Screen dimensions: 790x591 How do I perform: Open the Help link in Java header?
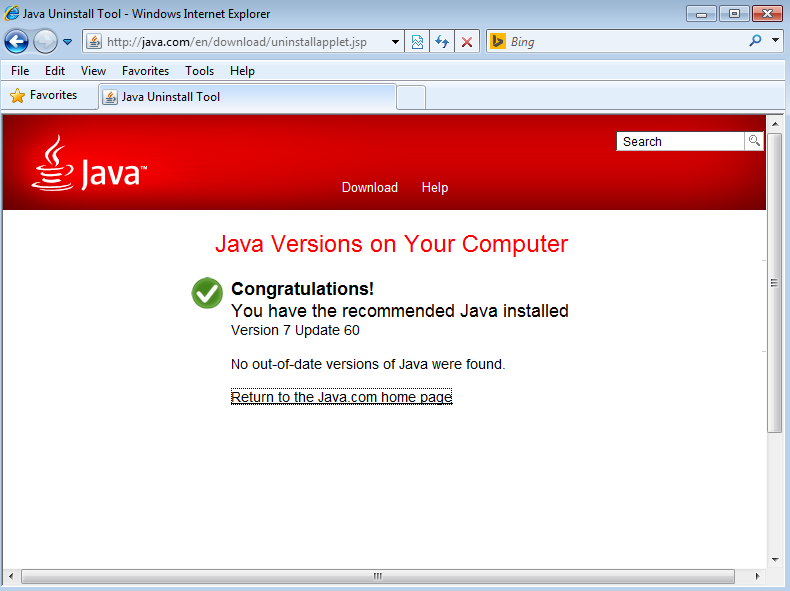click(x=435, y=187)
